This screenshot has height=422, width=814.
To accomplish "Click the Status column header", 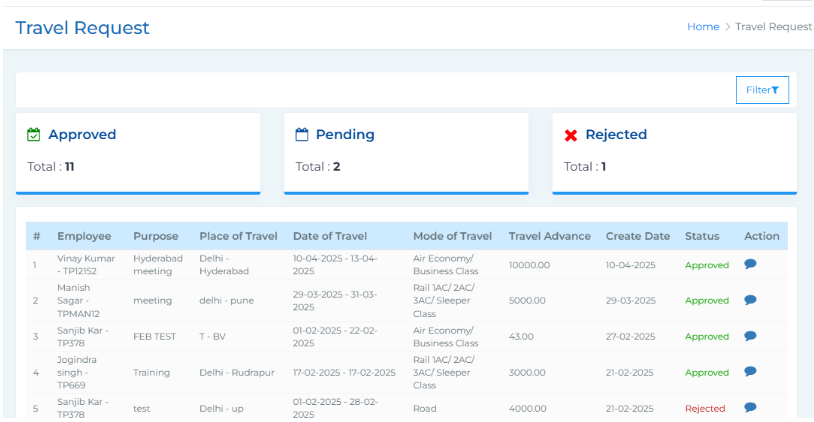I will tap(701, 236).
